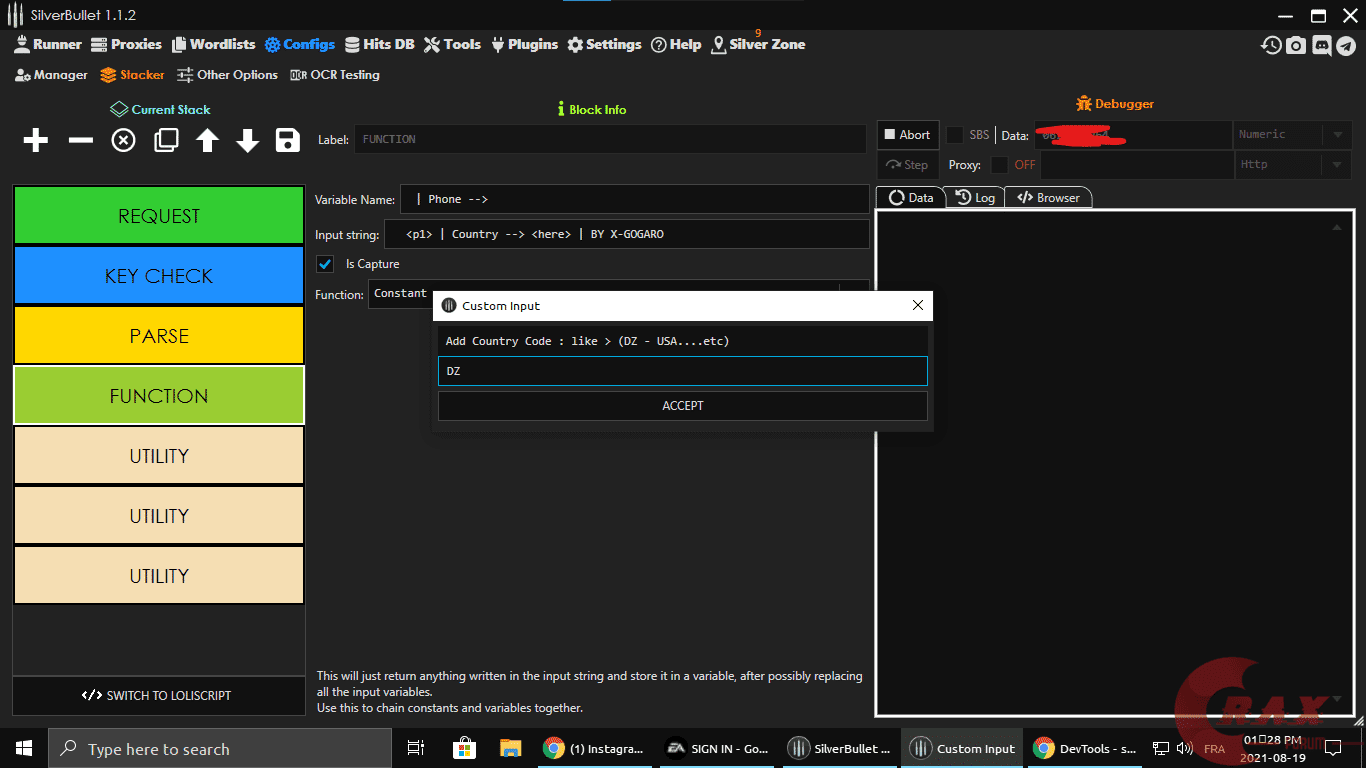Click the SWITCH TO LOLISCRIPT button
The image size is (1366, 768).
pyautogui.click(x=158, y=696)
